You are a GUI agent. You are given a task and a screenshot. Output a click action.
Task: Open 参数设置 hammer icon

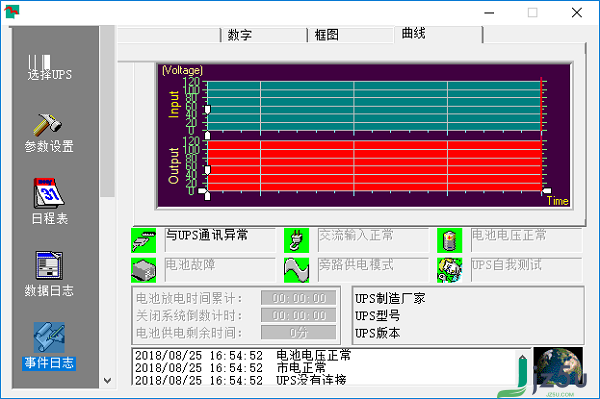(49, 133)
